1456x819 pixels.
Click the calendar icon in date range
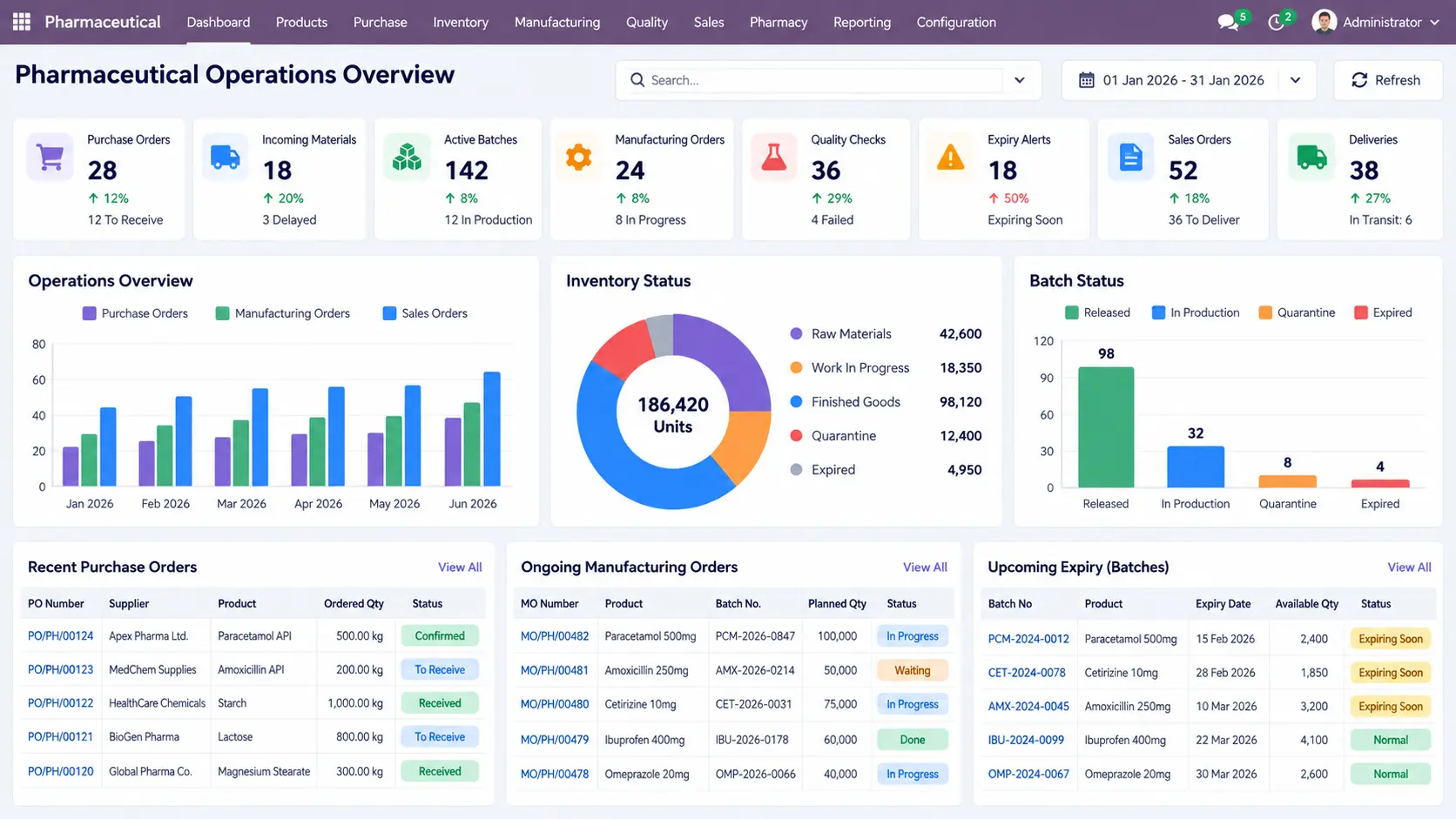[1087, 80]
